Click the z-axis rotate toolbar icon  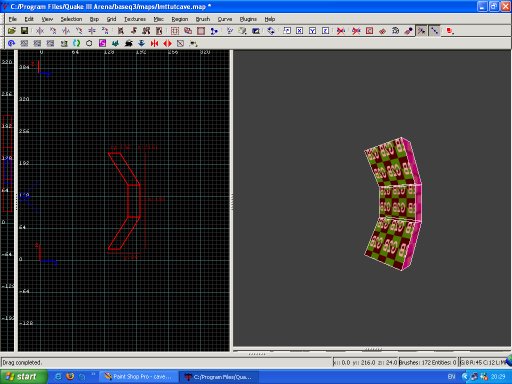coord(105,31)
